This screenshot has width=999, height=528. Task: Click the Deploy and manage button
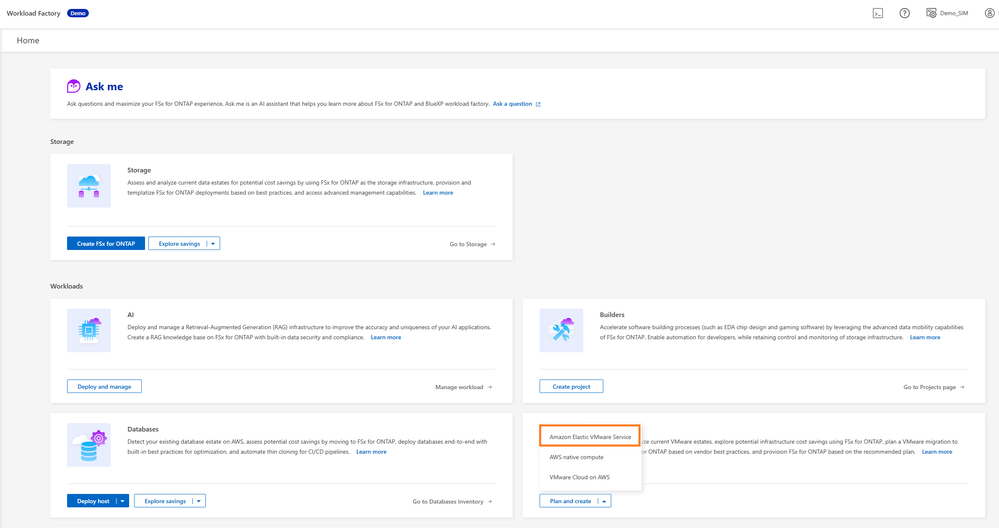point(104,387)
